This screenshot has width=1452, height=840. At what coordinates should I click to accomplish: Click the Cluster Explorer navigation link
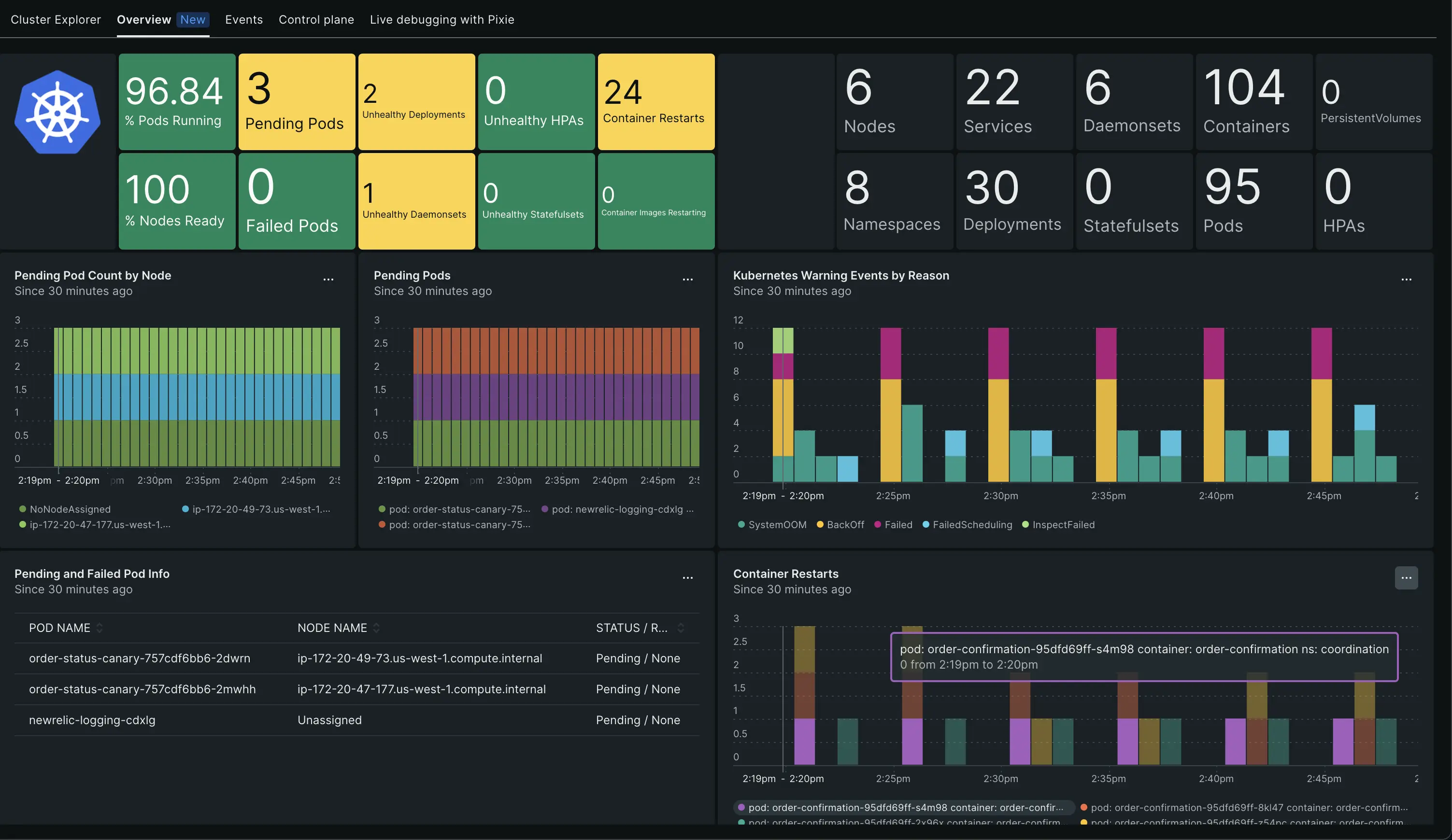[56, 19]
